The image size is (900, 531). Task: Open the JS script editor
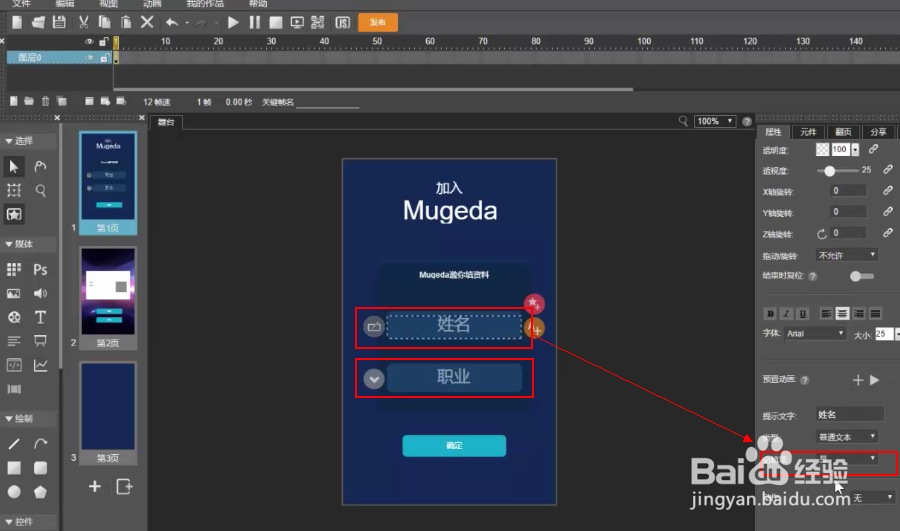pyautogui.click(x=342, y=22)
